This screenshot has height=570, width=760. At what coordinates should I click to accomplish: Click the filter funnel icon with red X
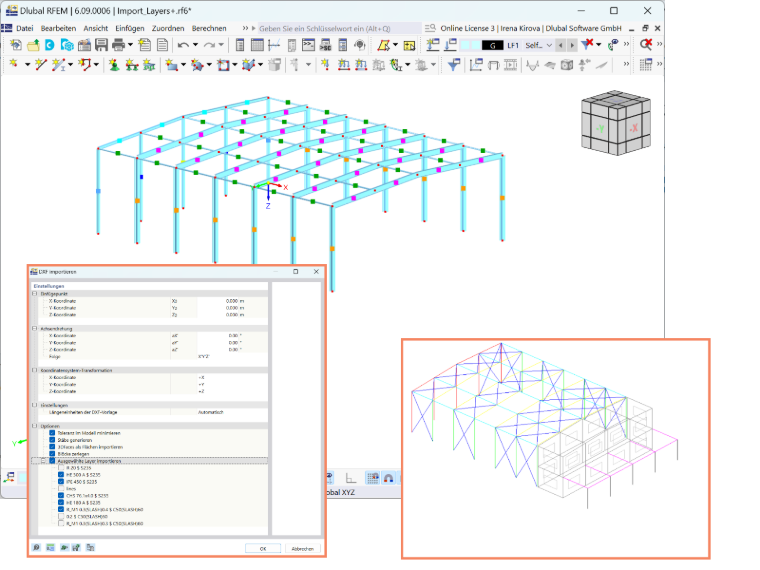[587, 45]
